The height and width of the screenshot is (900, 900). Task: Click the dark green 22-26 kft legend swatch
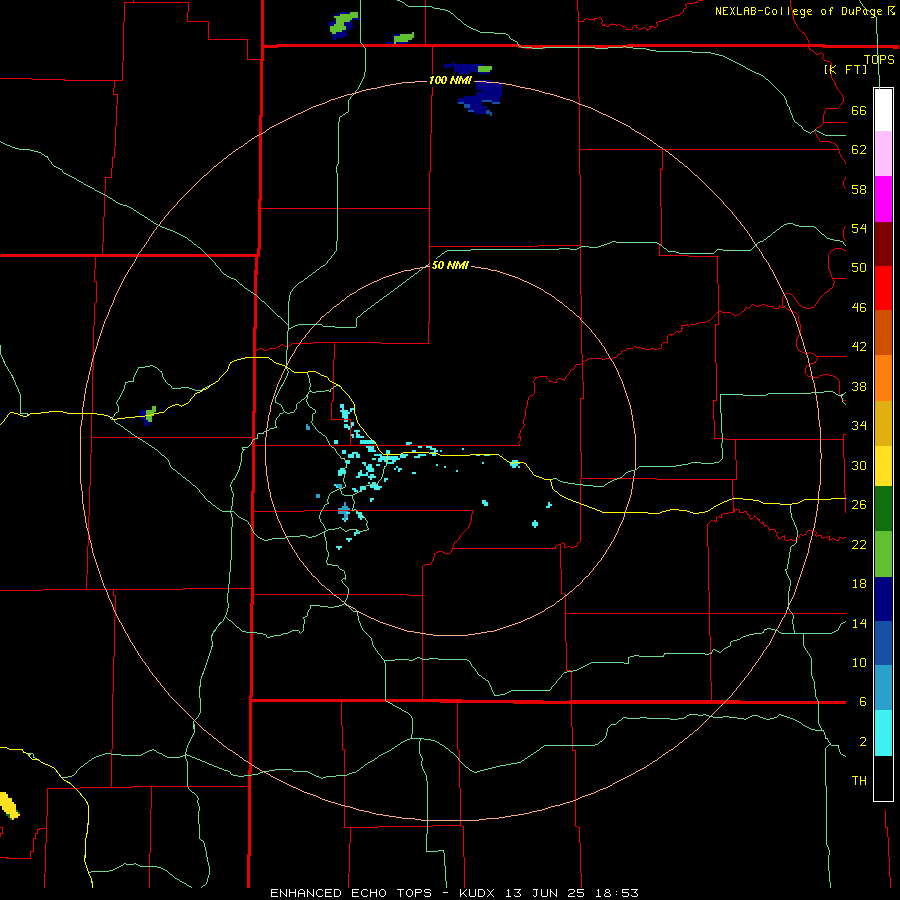coord(883,509)
